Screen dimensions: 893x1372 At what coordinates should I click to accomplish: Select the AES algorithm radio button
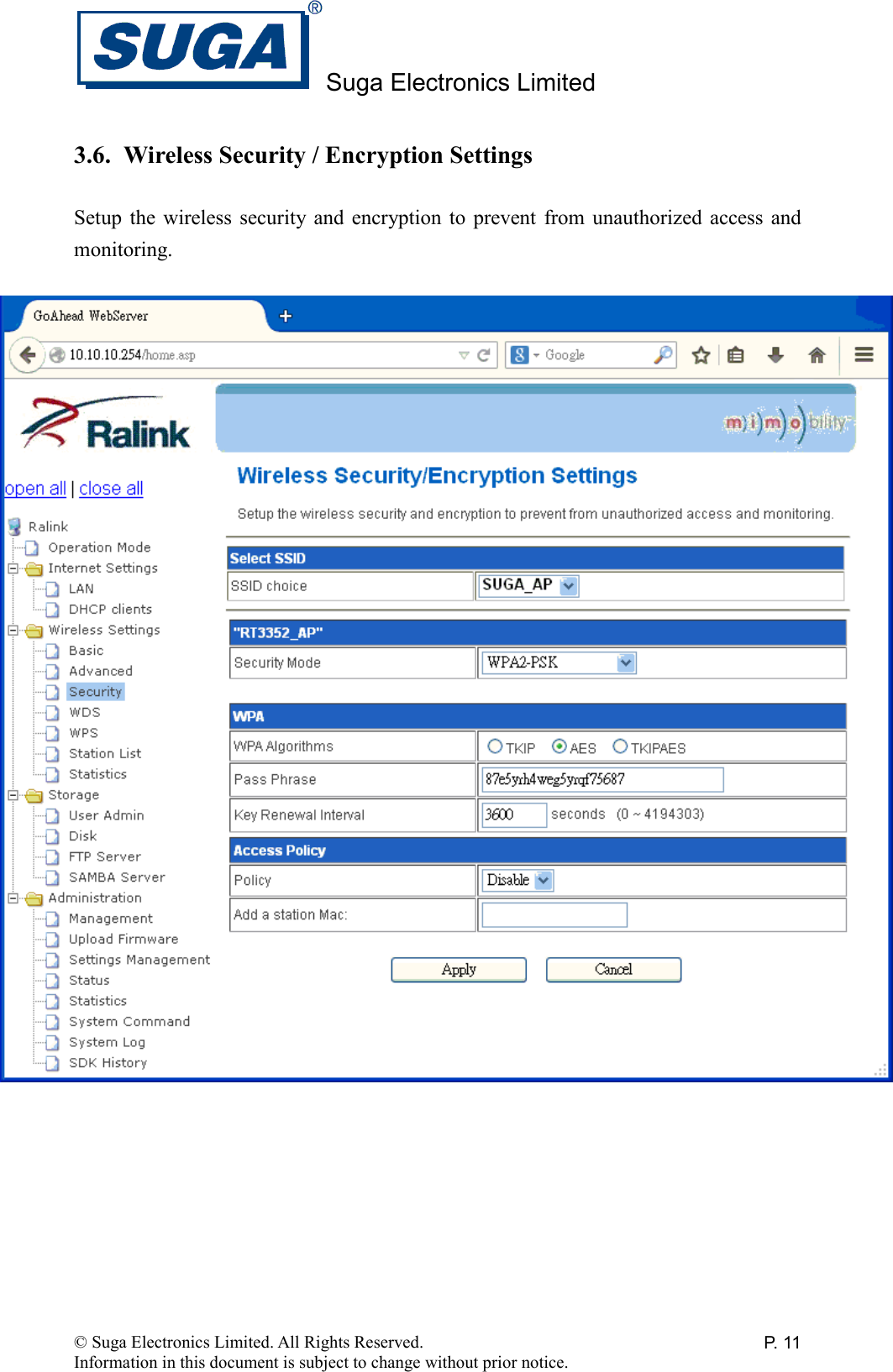559,746
